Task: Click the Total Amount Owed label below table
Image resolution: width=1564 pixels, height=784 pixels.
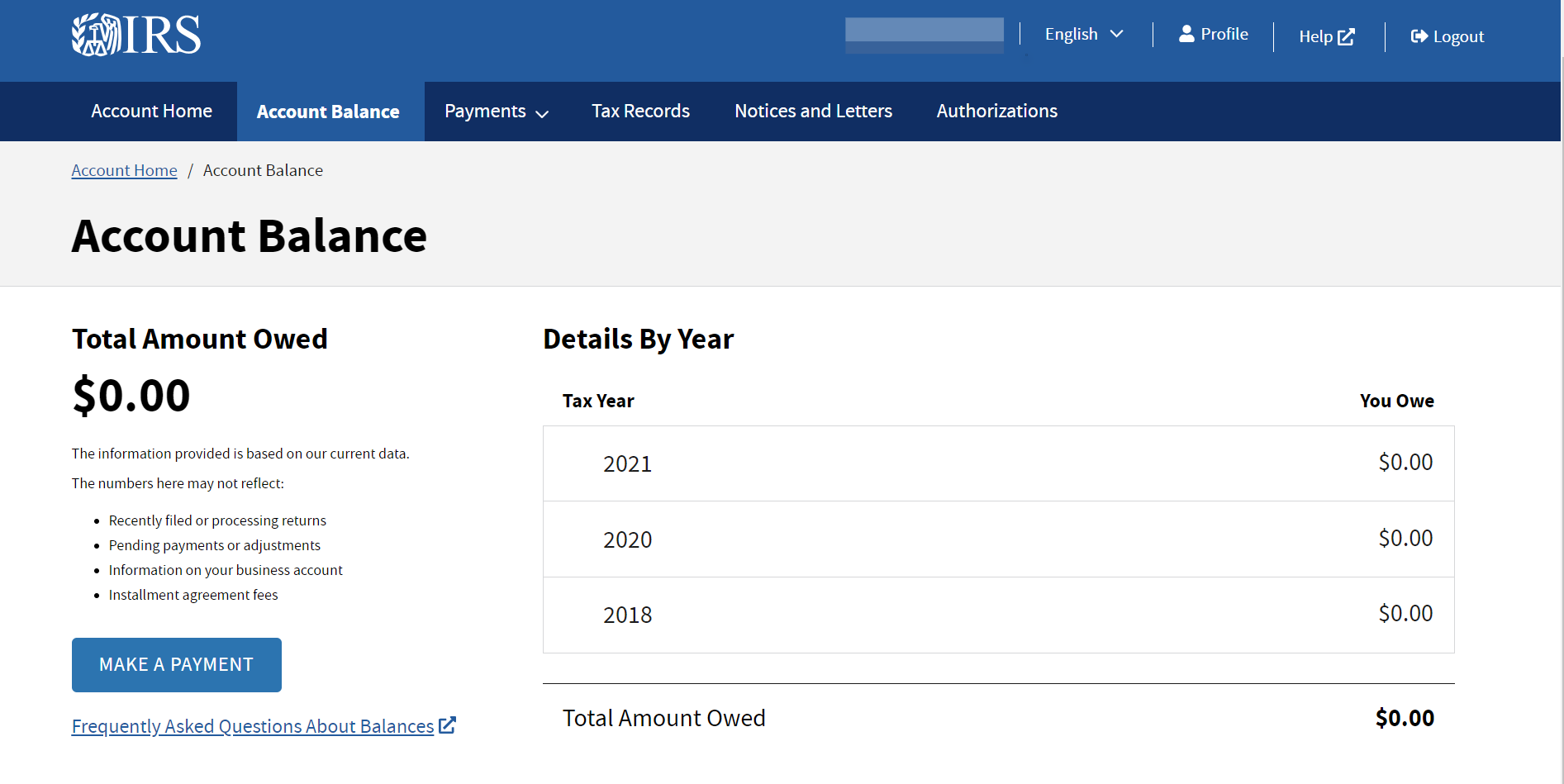Action: (664, 718)
